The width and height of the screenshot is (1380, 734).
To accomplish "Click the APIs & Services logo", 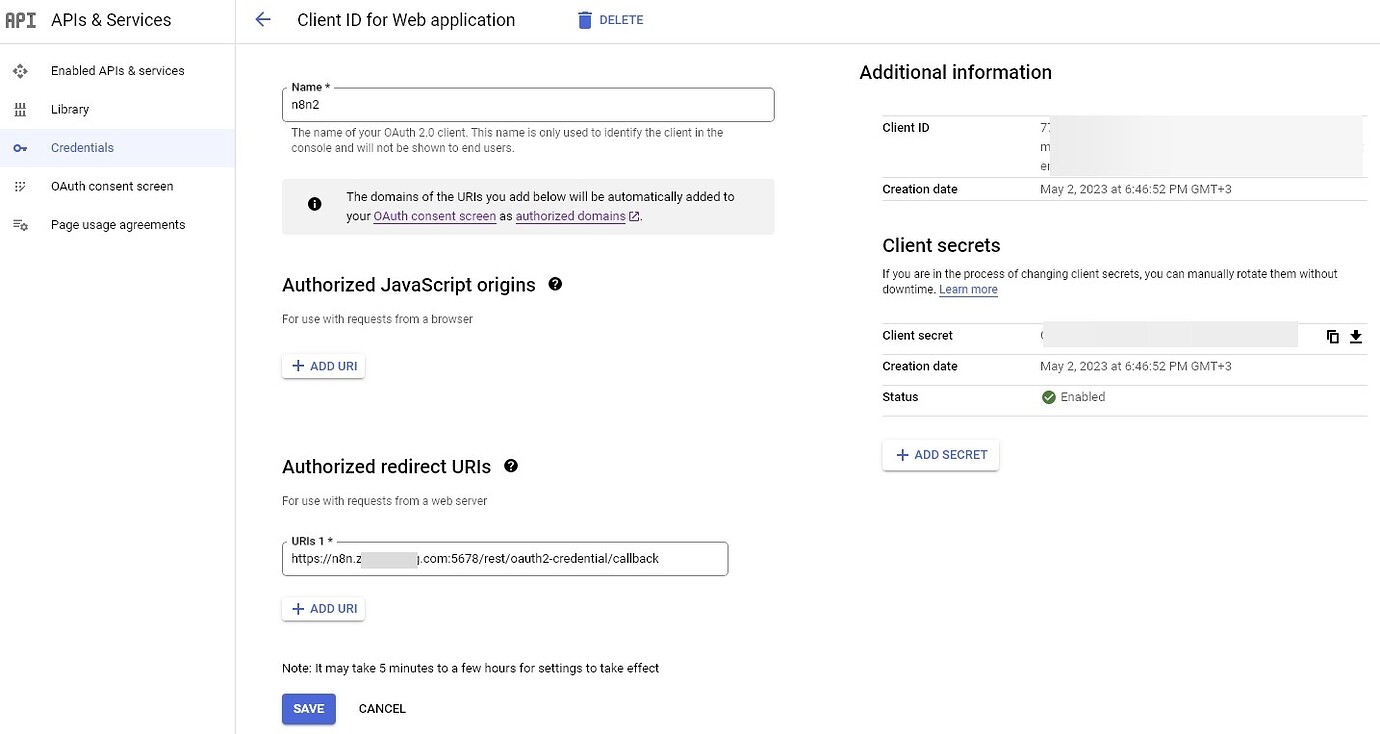I will (x=95, y=19).
